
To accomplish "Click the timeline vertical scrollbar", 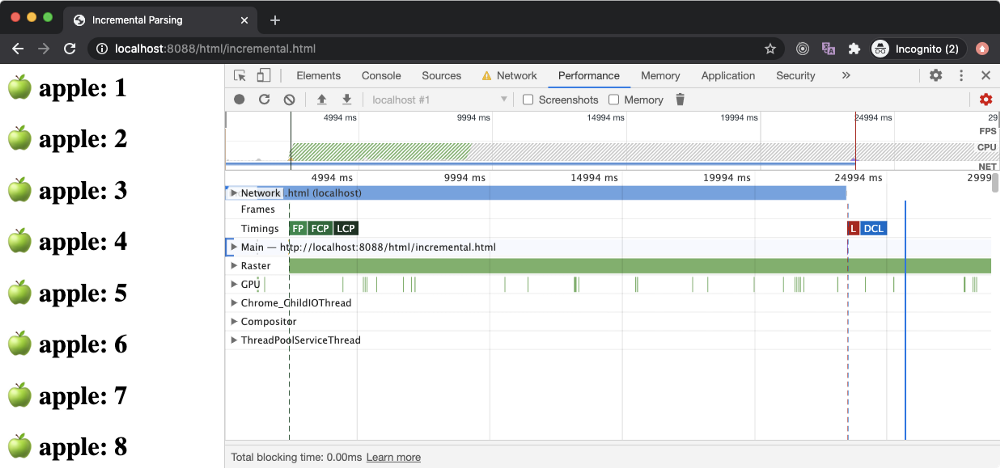I will (x=996, y=181).
